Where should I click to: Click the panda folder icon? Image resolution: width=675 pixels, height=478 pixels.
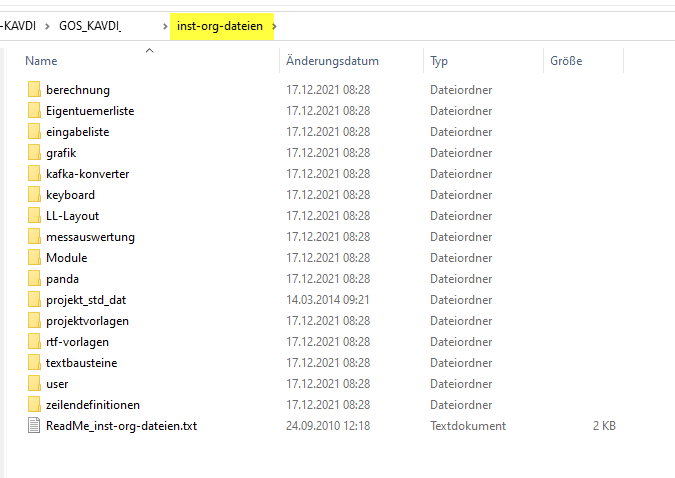pos(34,279)
